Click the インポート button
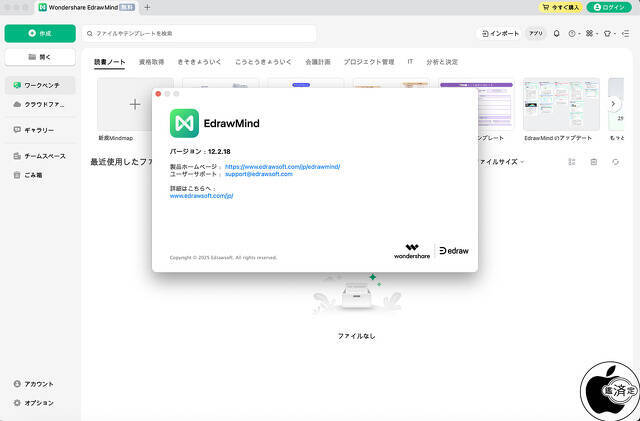This screenshot has height=421, width=640. coord(499,33)
